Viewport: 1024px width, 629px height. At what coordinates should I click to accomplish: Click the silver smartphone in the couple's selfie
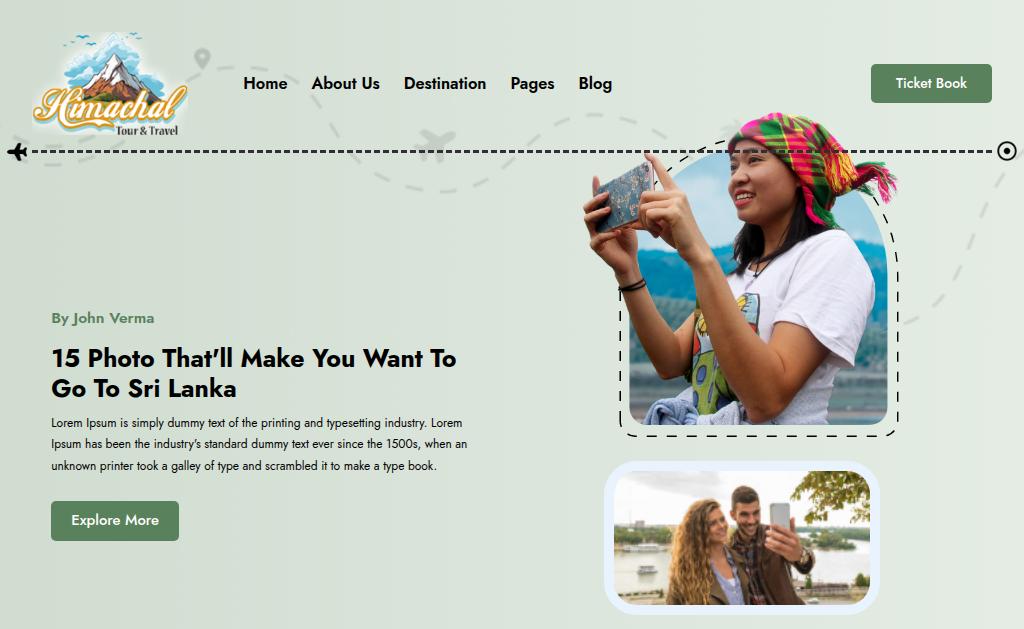pos(780,515)
